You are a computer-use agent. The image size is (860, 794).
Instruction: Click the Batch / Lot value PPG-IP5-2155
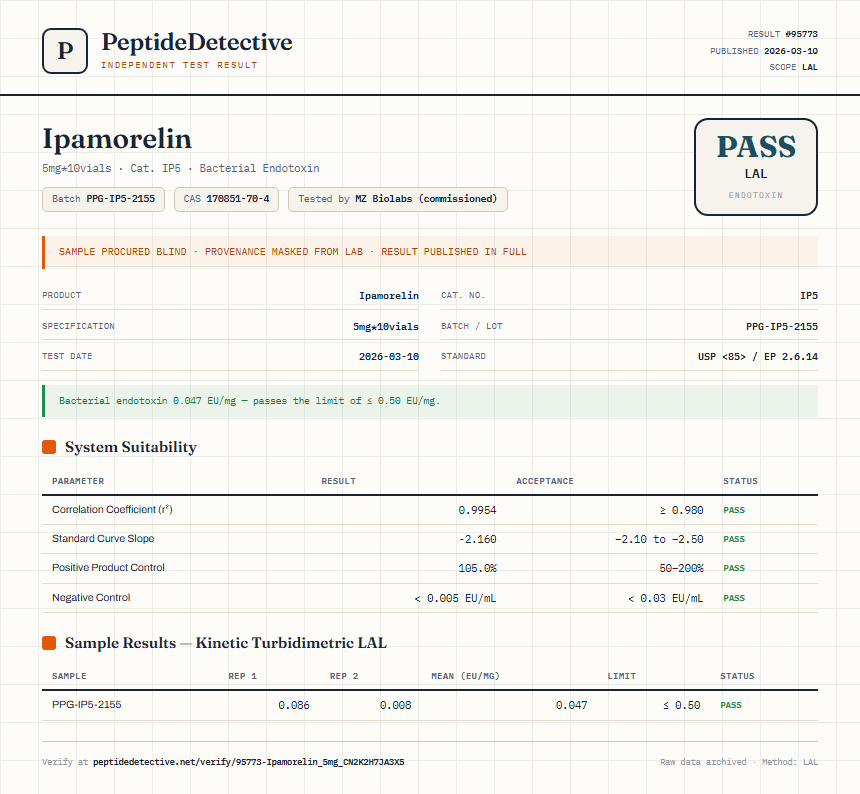click(782, 327)
